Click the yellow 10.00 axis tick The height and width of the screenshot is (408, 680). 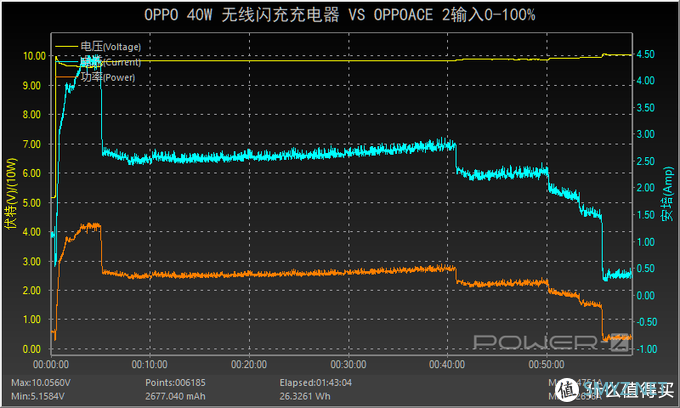click(34, 56)
